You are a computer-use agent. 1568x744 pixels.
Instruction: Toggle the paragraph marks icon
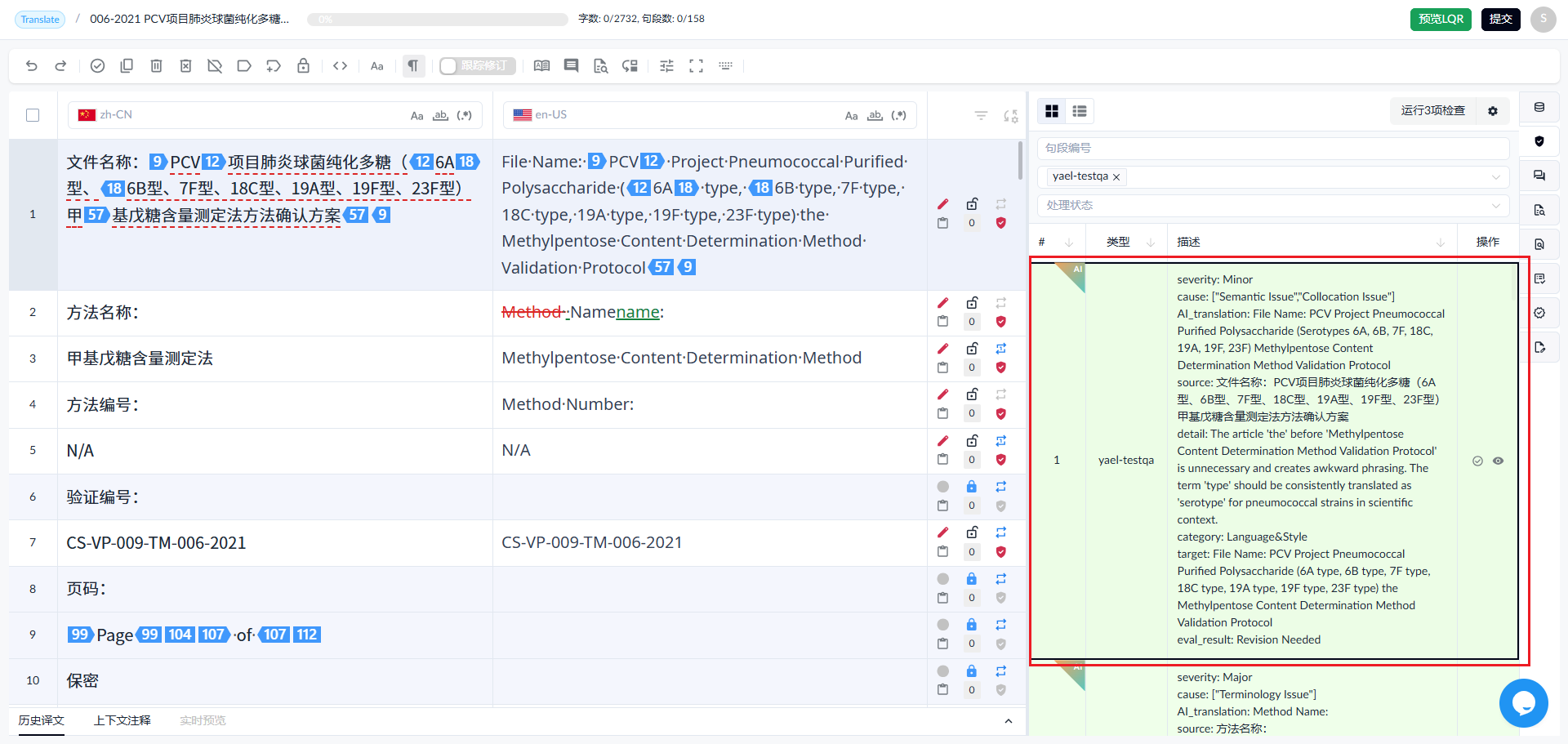[x=413, y=66]
